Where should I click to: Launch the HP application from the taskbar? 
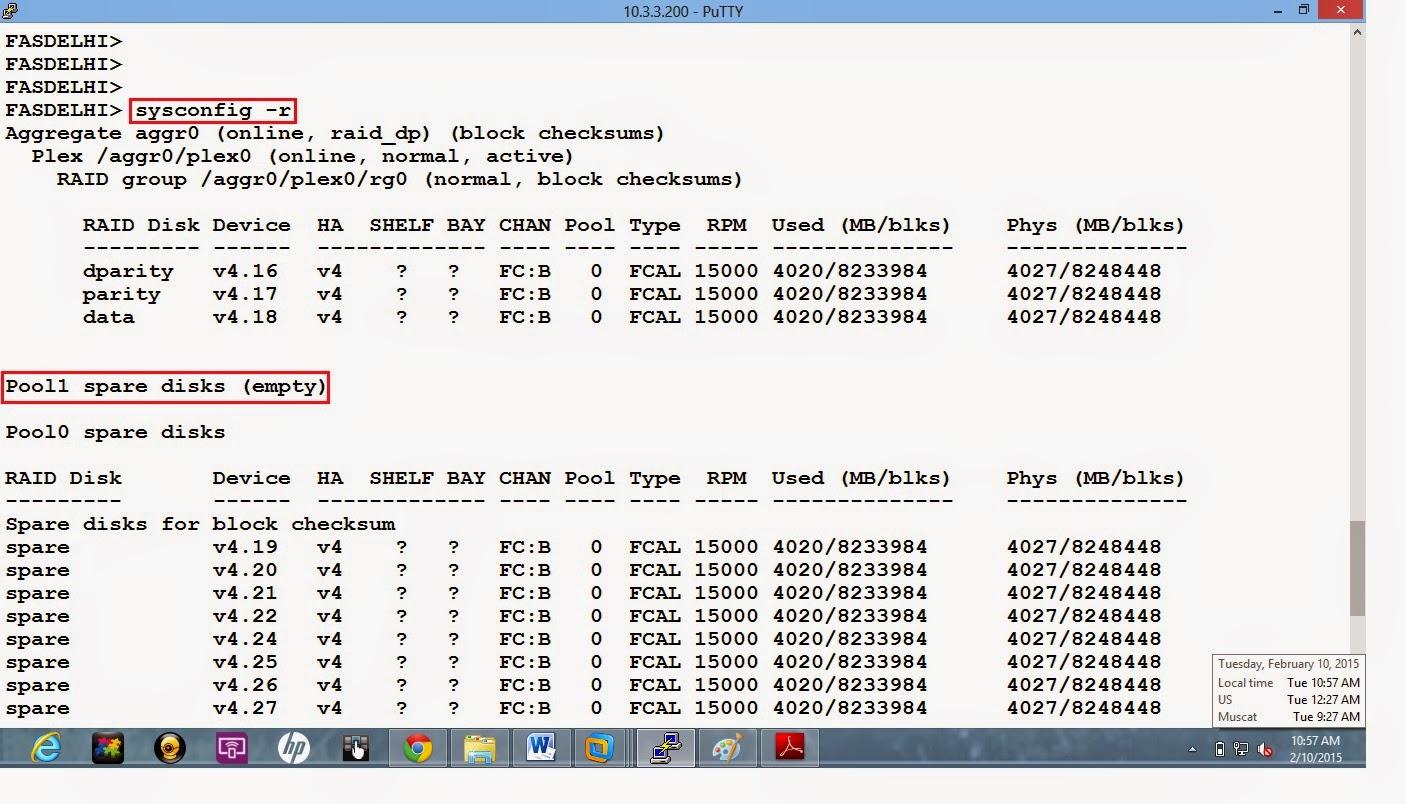click(294, 747)
